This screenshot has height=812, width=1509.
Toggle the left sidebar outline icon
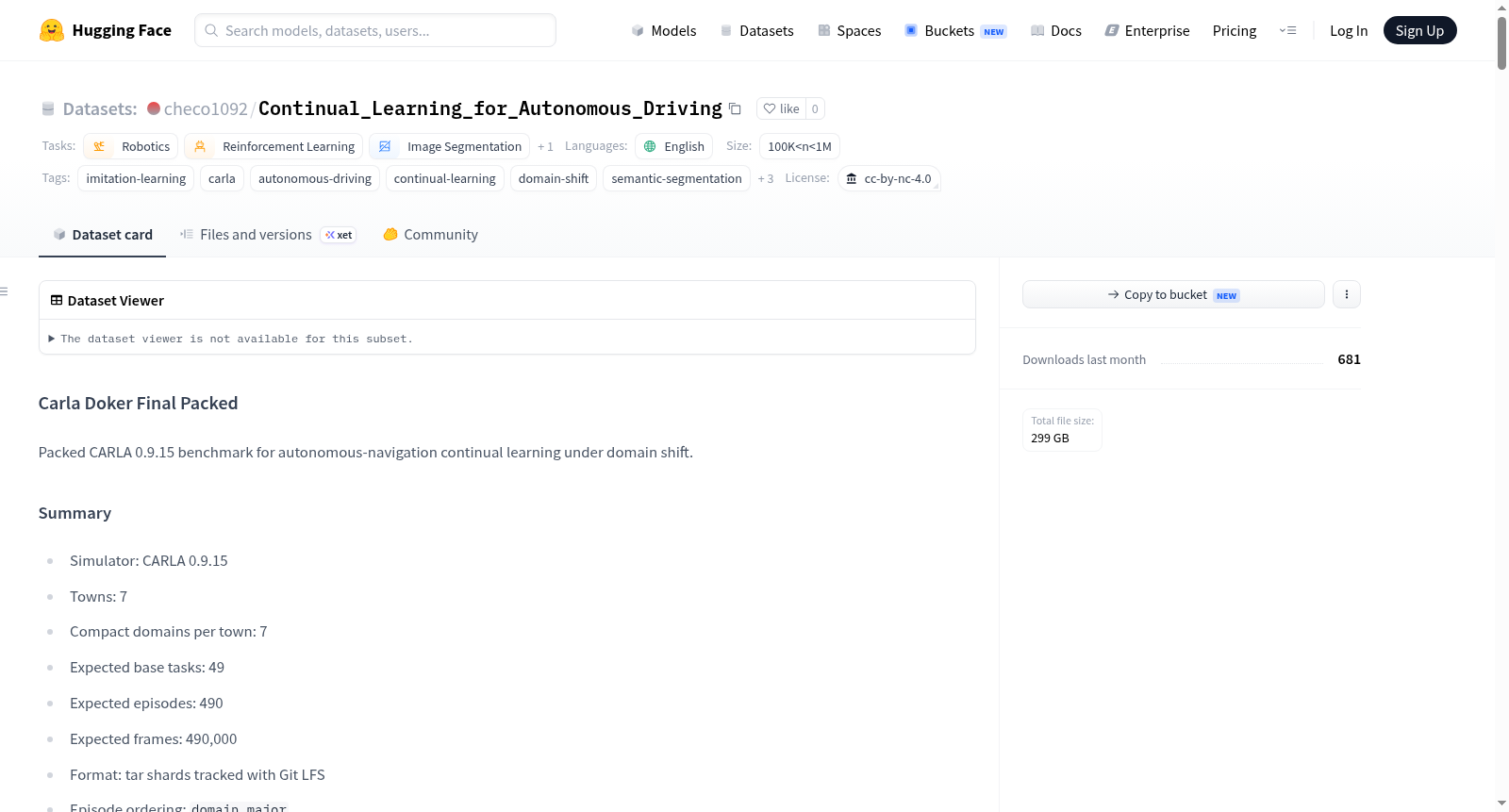pyautogui.click(x=4, y=291)
